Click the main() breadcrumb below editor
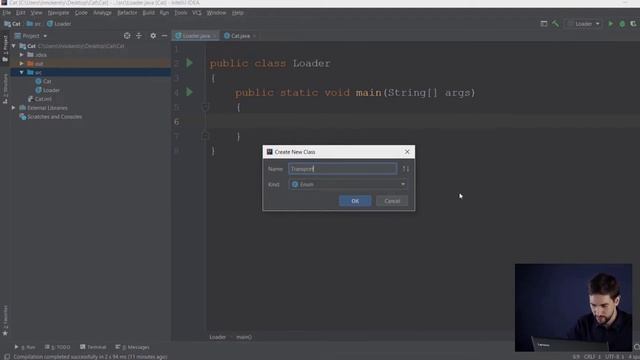The width and height of the screenshot is (640, 360). coord(244,337)
